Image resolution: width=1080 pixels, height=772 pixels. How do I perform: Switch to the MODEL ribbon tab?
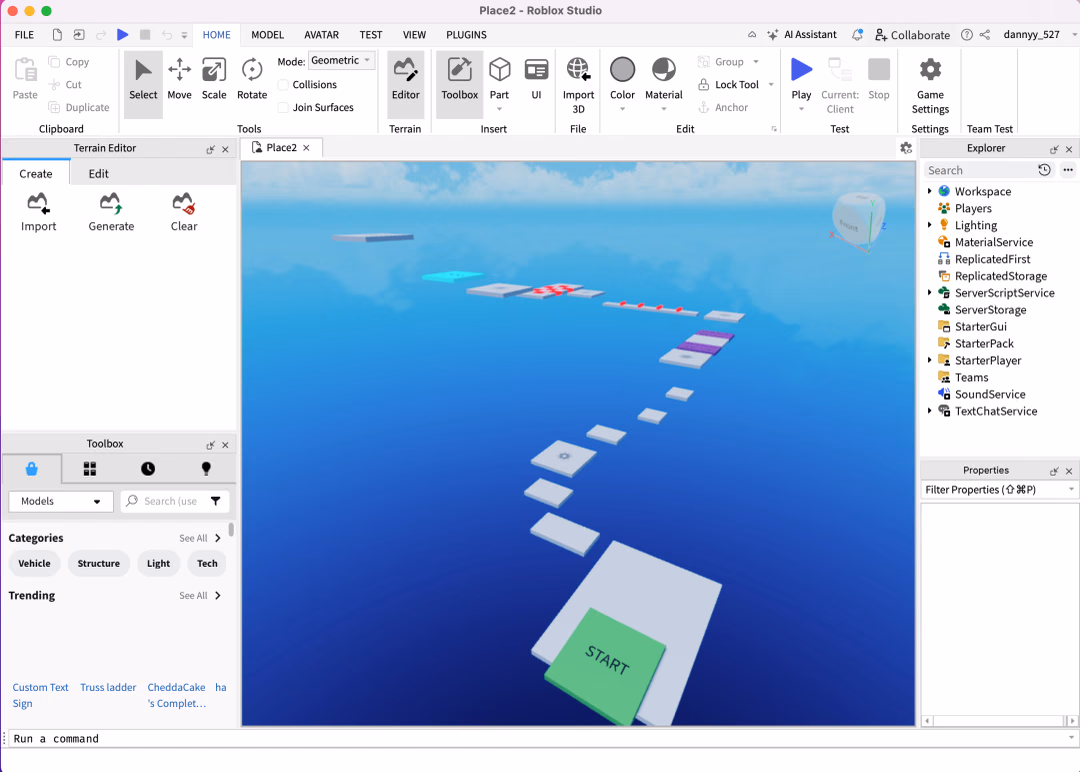267,35
